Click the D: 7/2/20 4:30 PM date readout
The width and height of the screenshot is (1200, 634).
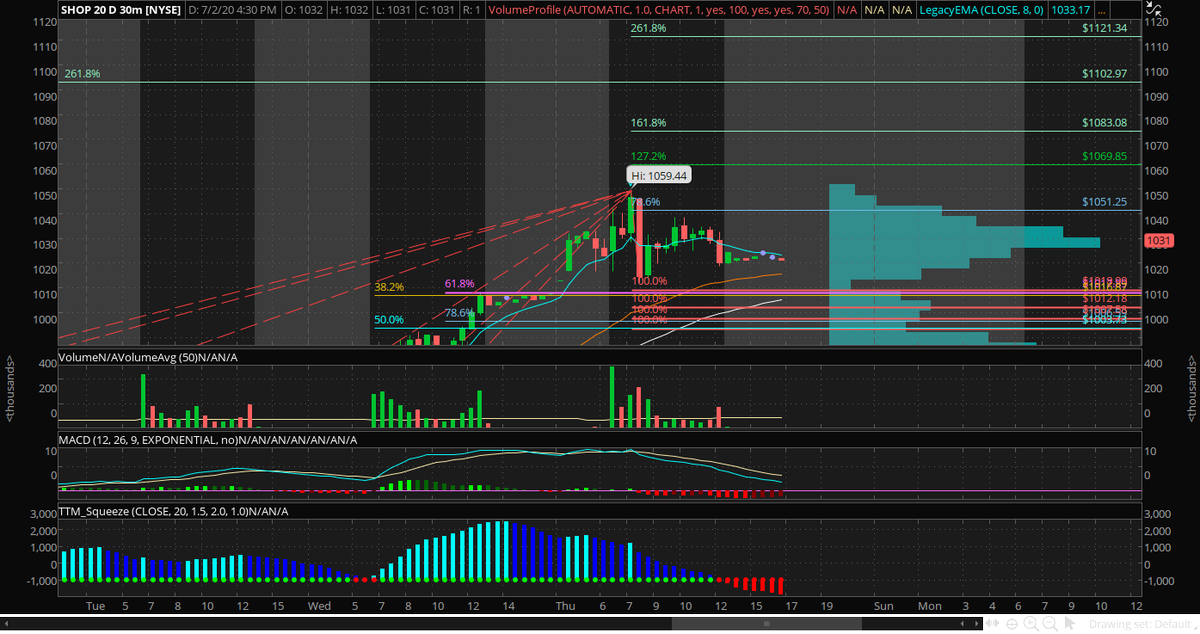[230, 9]
